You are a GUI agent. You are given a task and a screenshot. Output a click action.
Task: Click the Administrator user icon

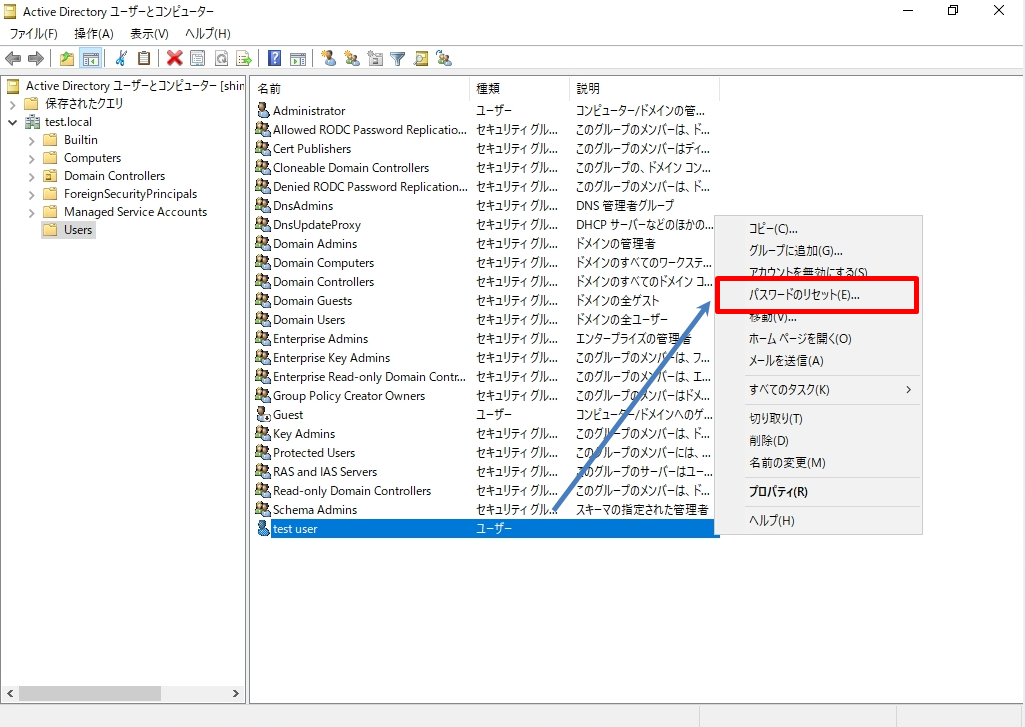(x=263, y=110)
